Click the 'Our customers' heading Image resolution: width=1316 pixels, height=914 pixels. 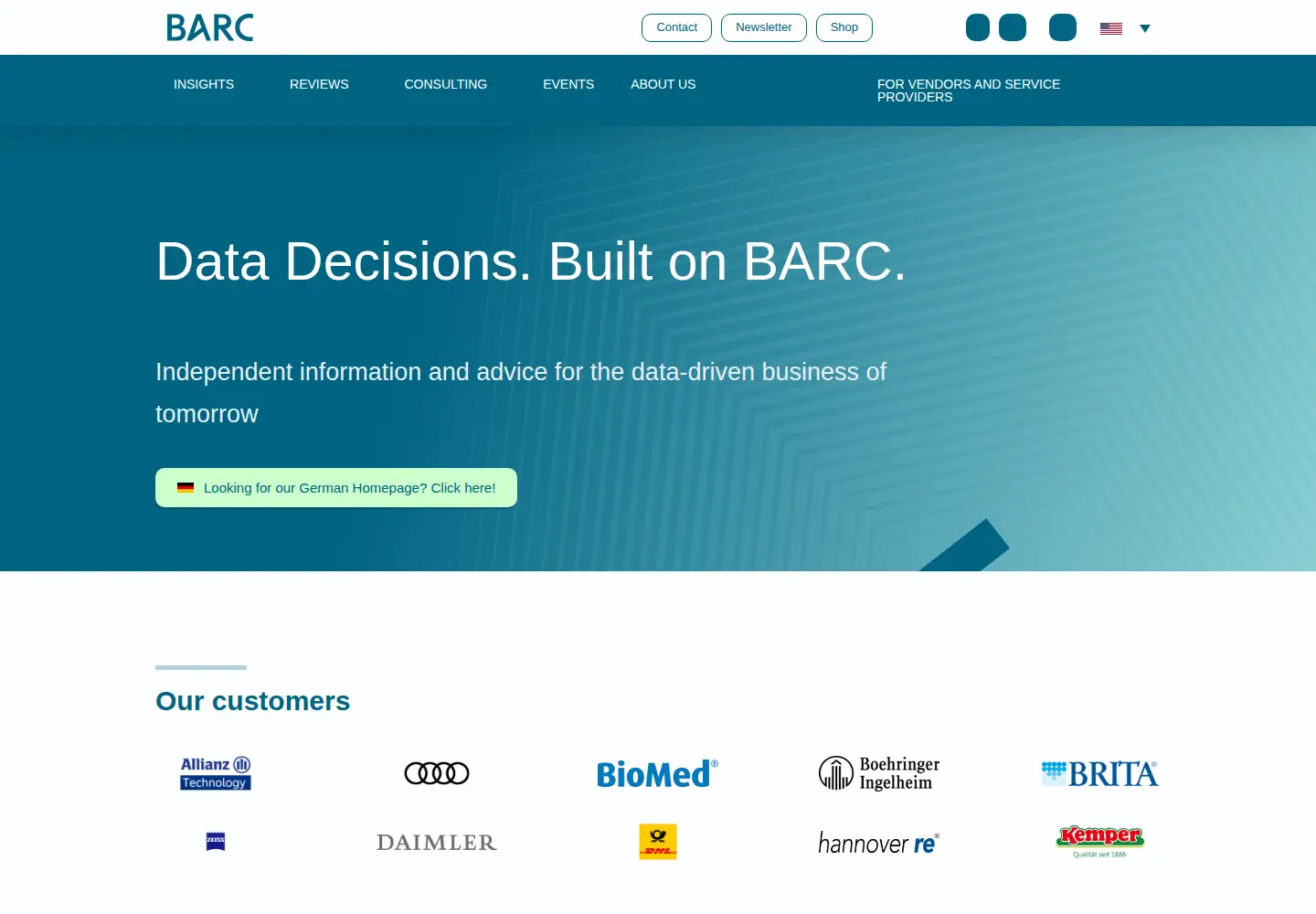coord(253,701)
